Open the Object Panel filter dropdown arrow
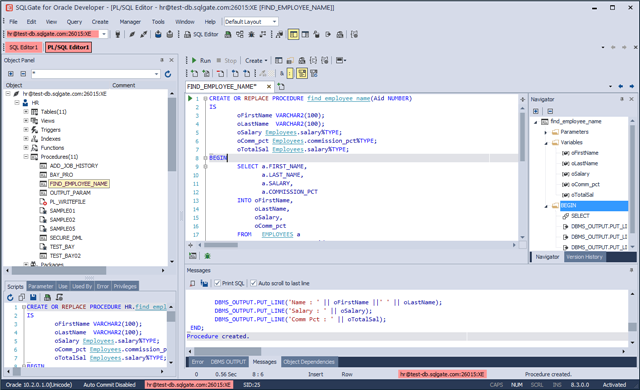 click(x=156, y=74)
